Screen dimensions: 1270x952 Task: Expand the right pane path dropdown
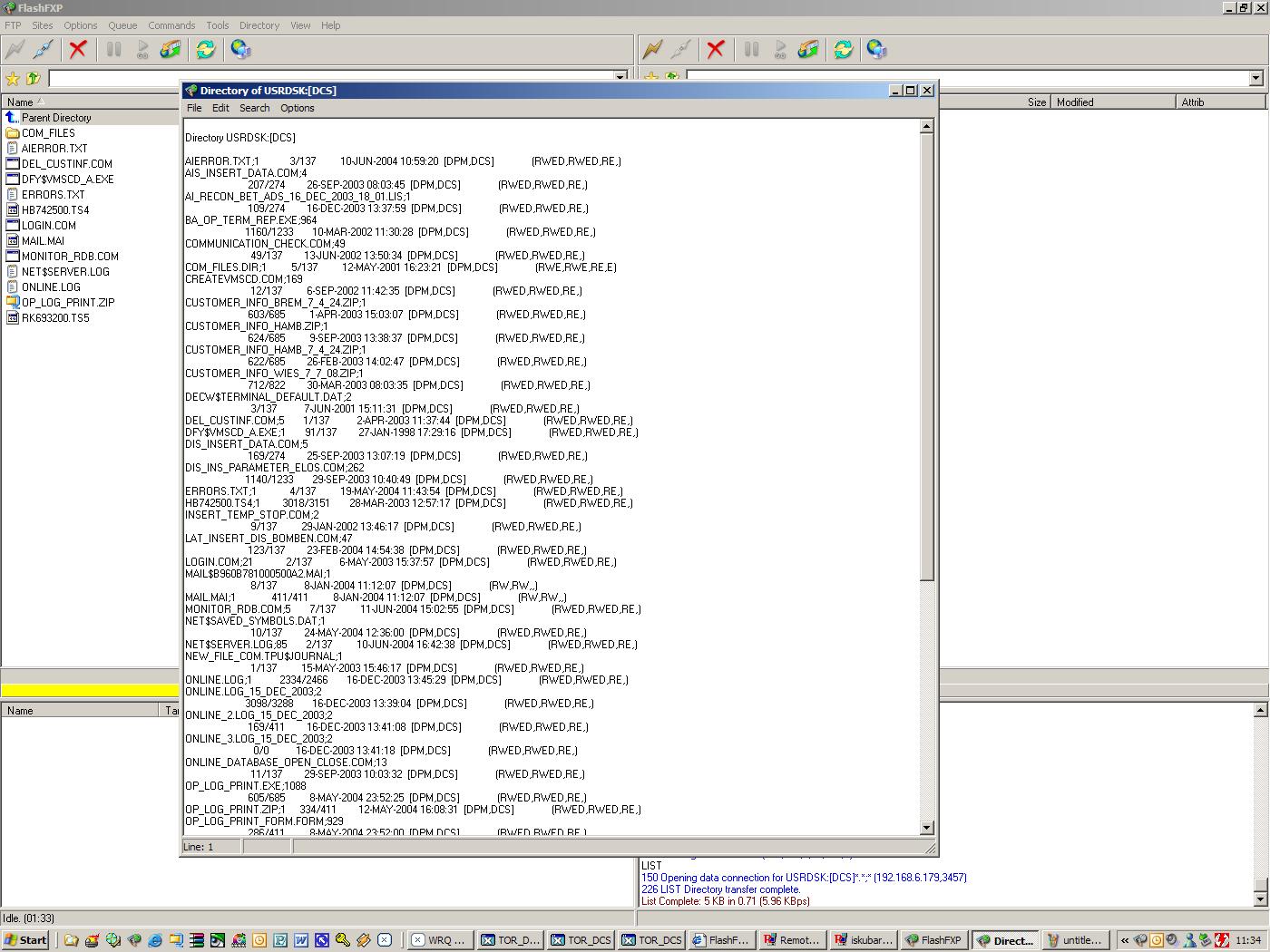click(1256, 79)
